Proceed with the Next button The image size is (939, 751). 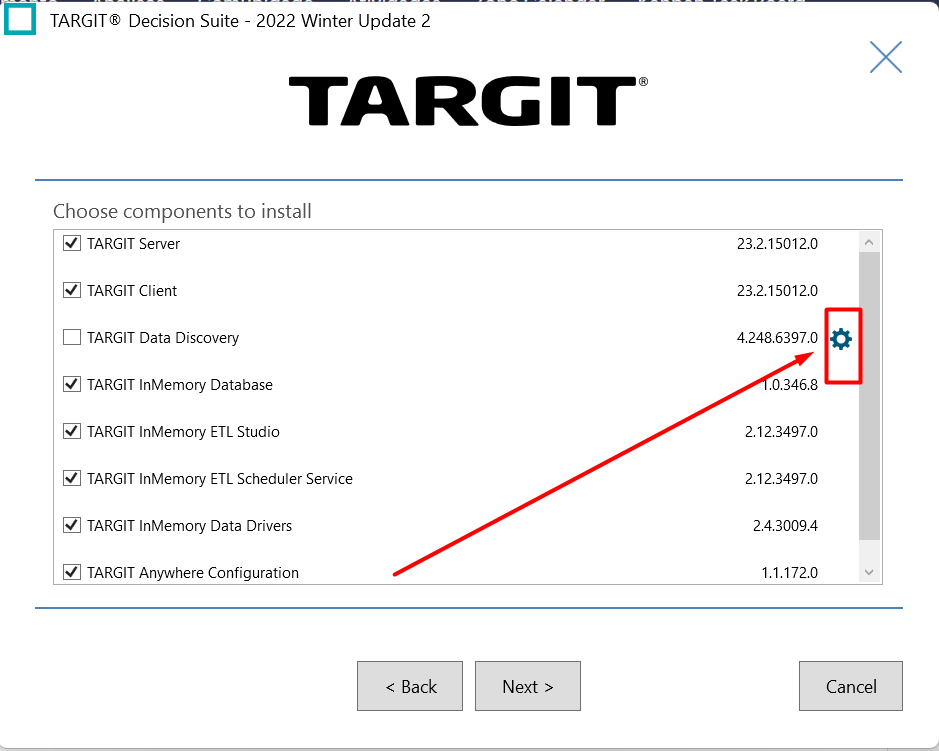click(528, 686)
